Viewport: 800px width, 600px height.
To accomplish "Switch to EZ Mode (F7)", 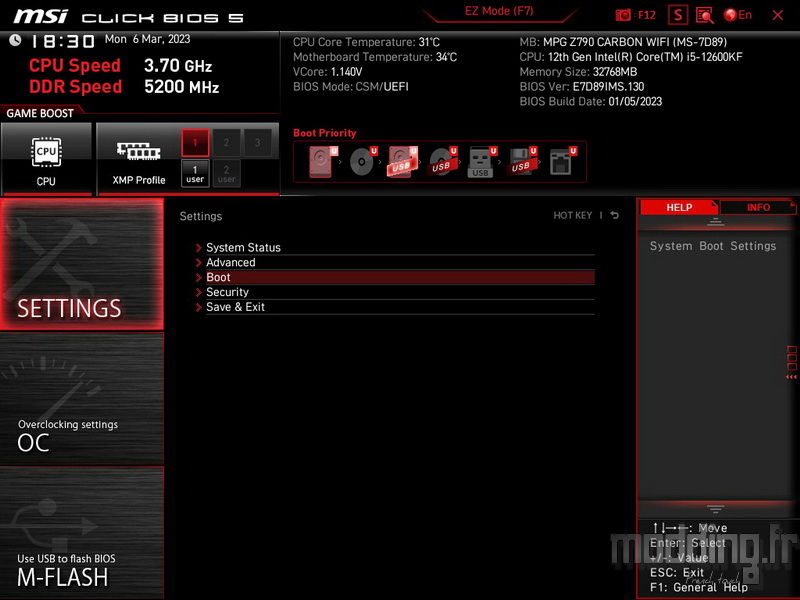I will coord(499,11).
